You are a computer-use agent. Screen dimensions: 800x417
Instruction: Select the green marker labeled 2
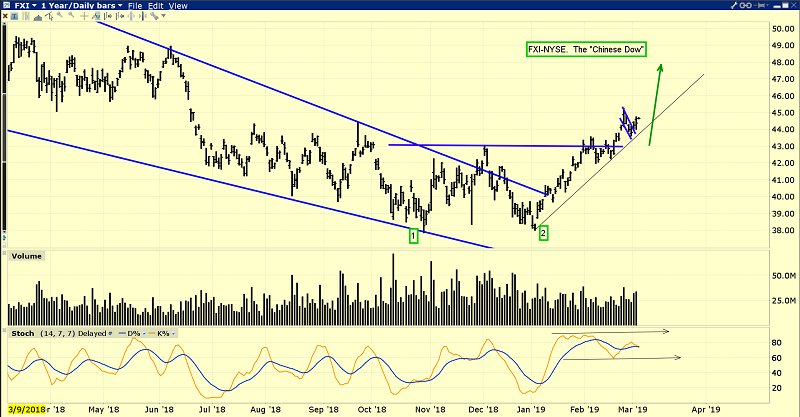(x=543, y=234)
